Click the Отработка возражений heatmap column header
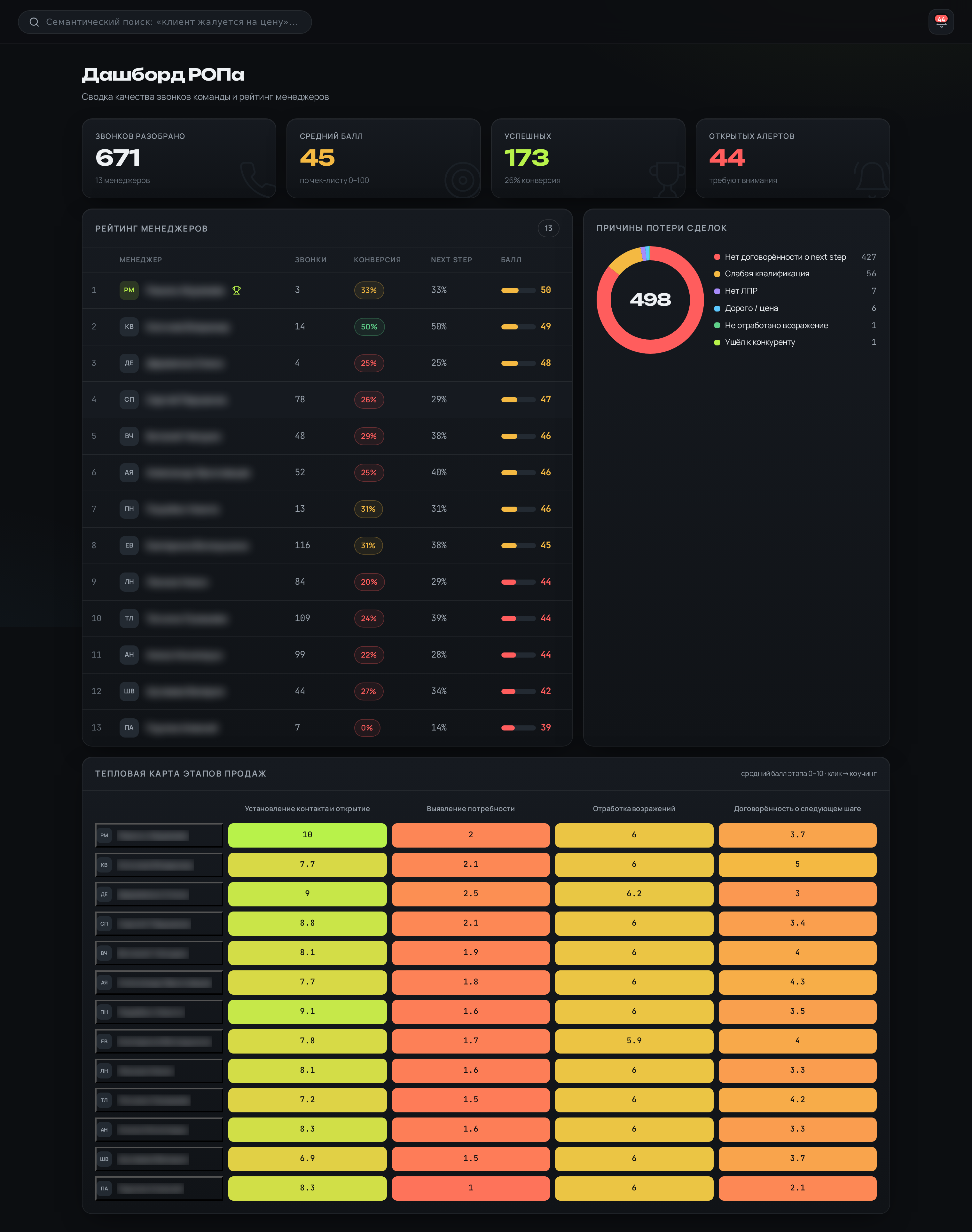972x1232 pixels. (x=634, y=809)
